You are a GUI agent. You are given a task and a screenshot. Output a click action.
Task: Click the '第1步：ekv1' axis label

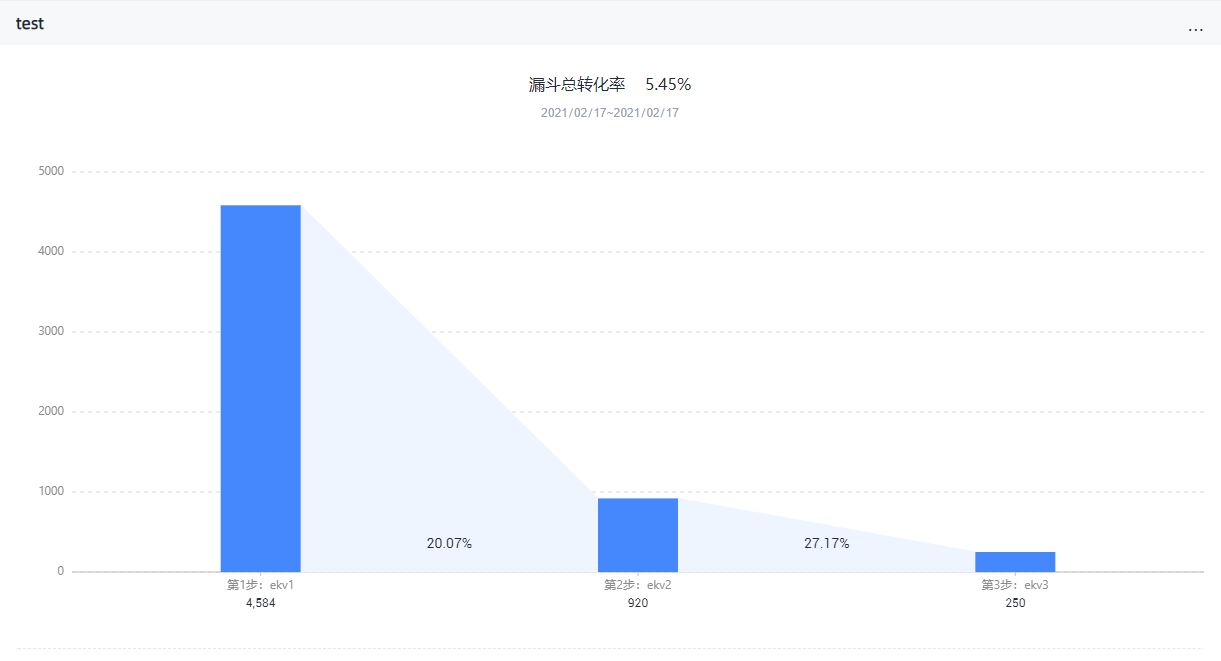260,585
